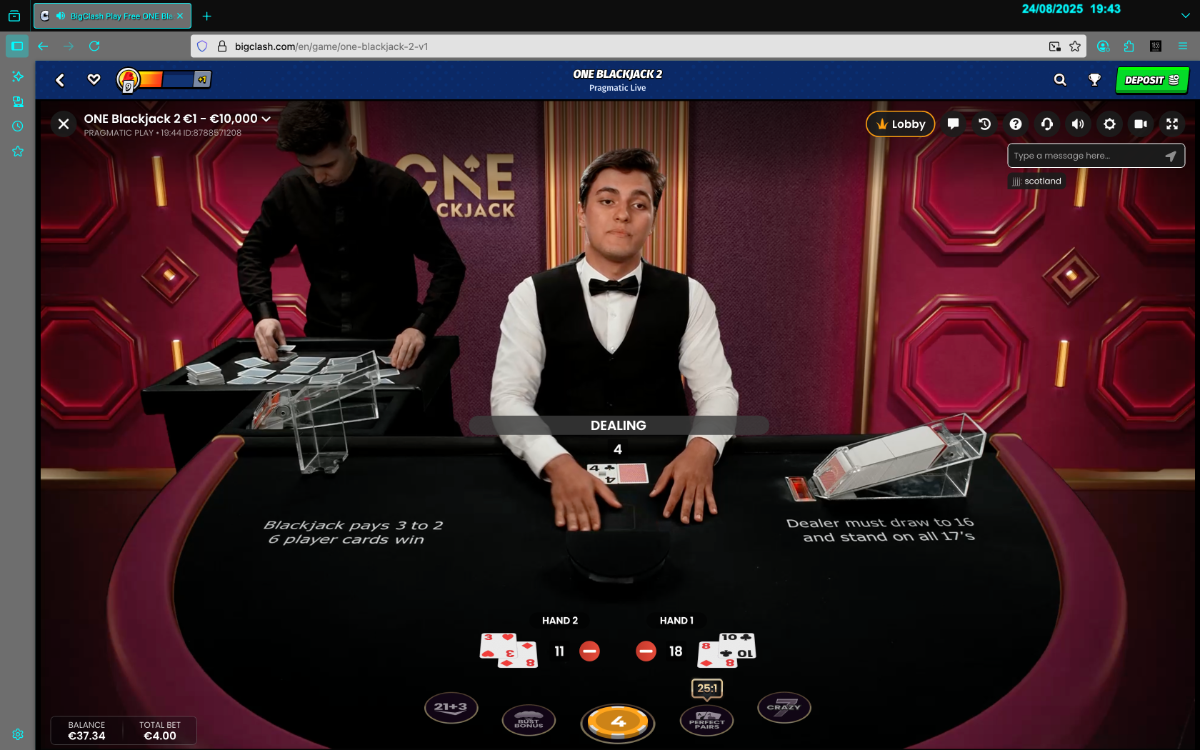Open the sidebar settings gear
This screenshot has width=1200, height=750.
[x=17, y=734]
